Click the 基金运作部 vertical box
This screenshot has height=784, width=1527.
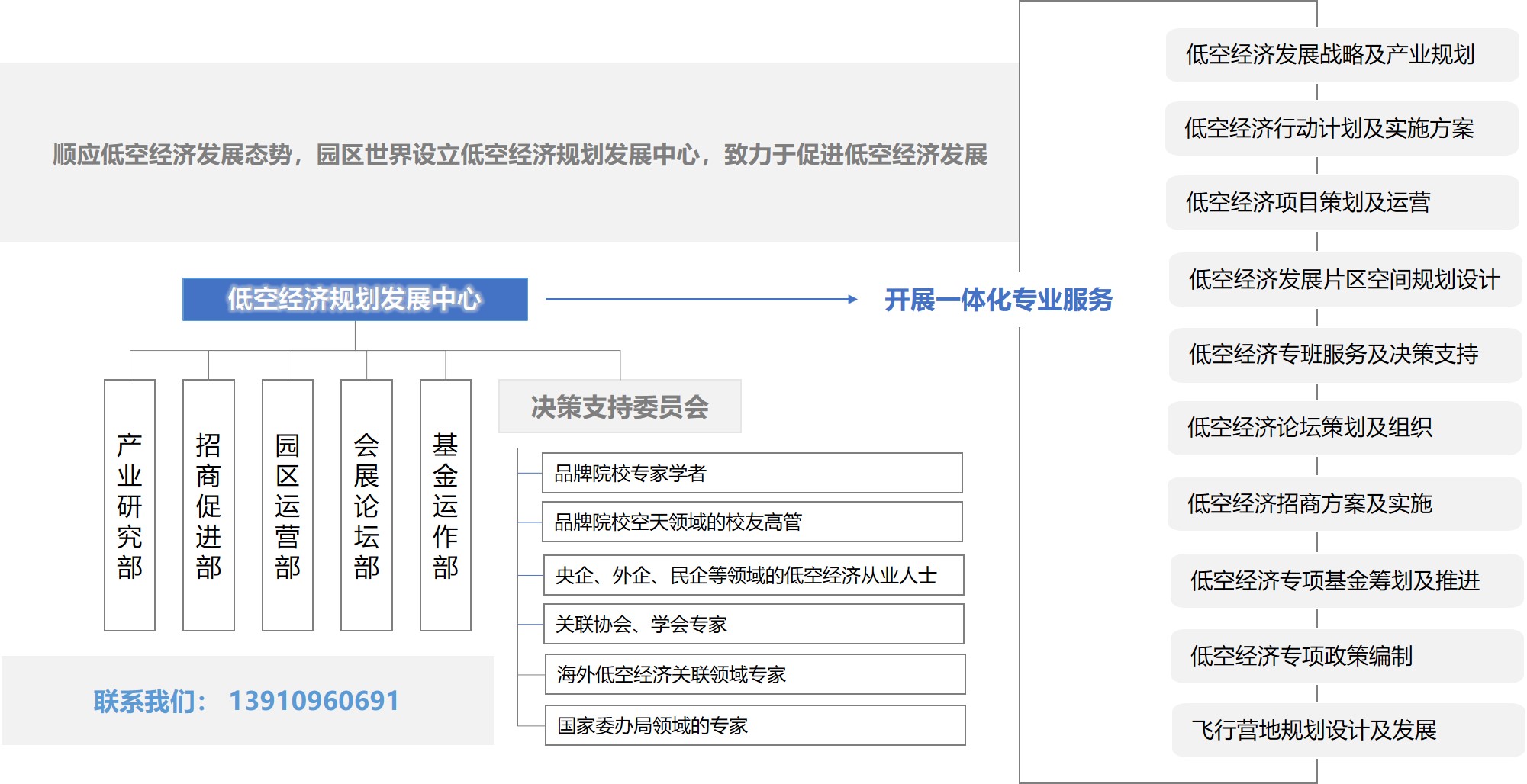coord(446,505)
